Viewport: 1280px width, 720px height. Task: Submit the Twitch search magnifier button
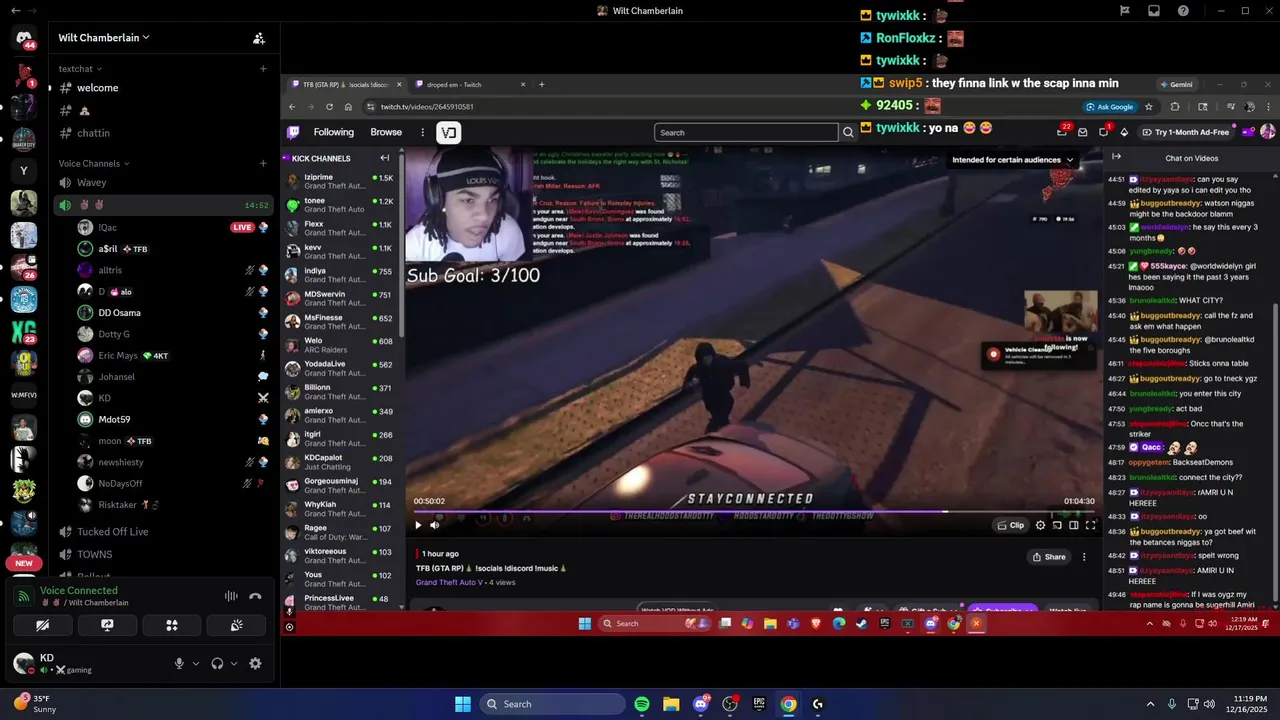tap(848, 132)
